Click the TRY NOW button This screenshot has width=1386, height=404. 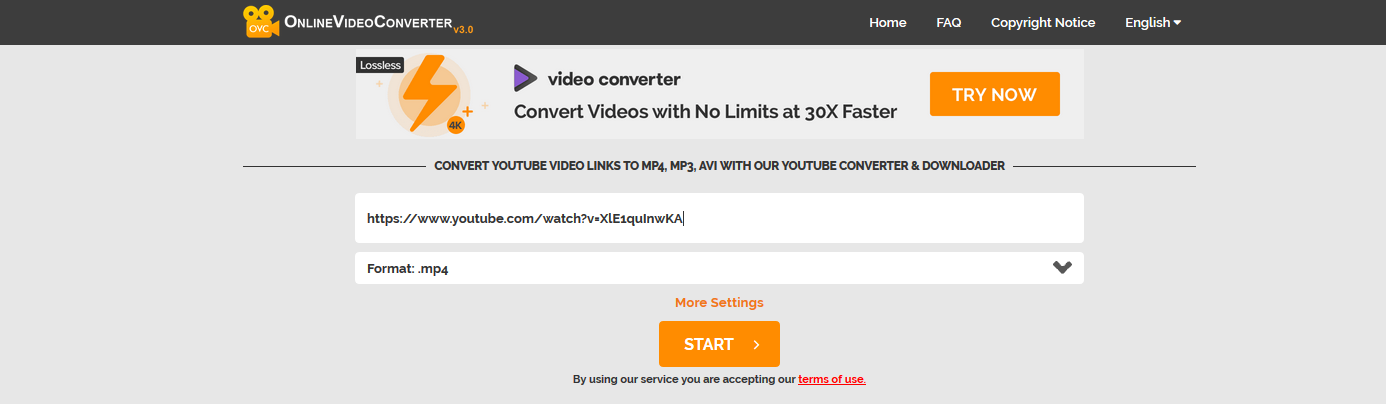coord(994,95)
